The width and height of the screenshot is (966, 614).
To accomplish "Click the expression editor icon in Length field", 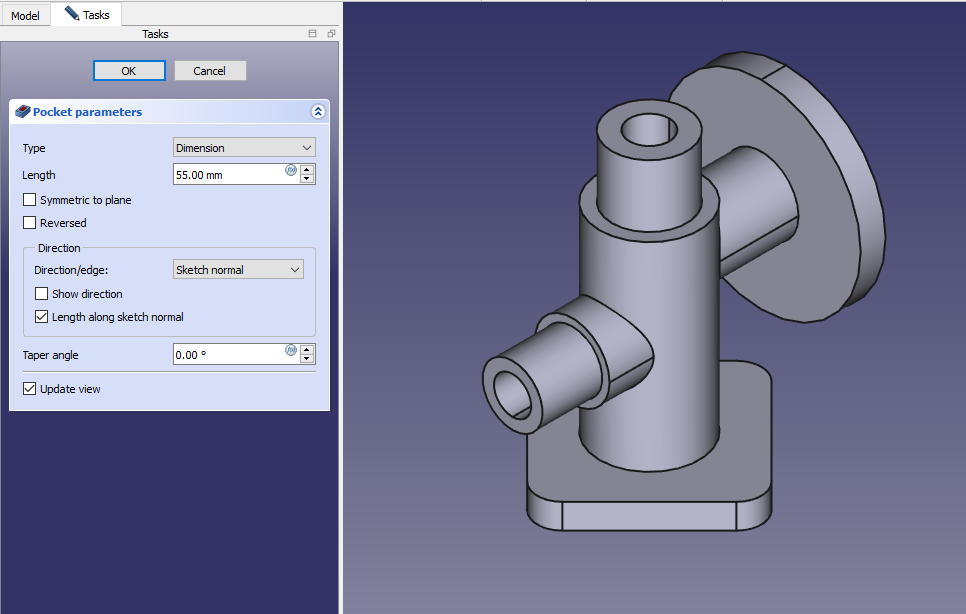I will 291,170.
